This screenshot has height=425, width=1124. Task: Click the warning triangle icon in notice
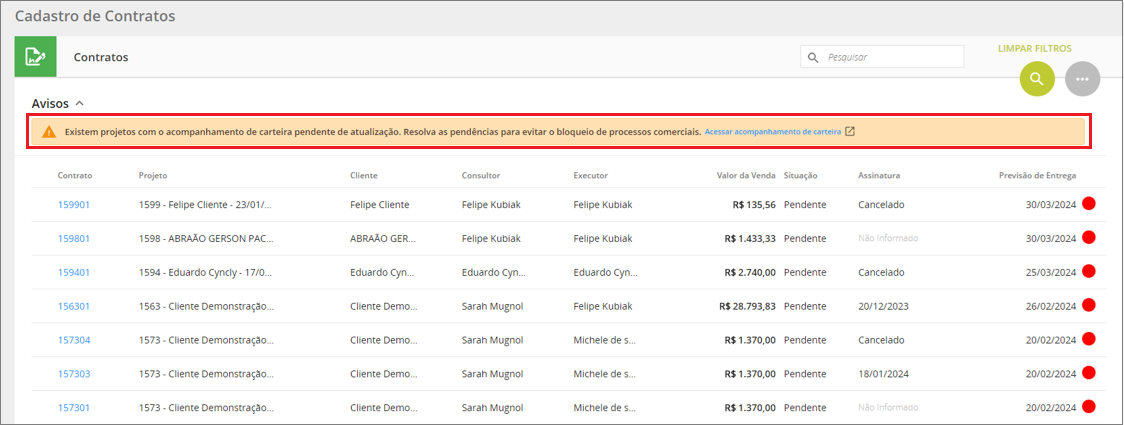48,132
